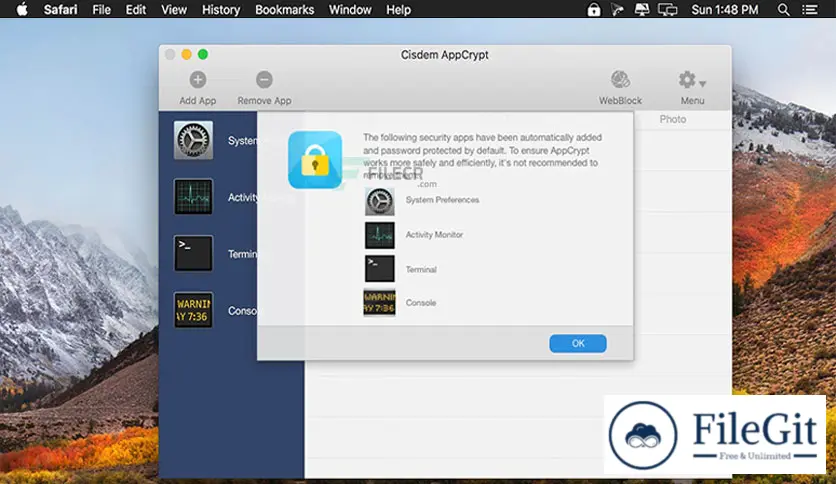Click the Remove App minus icon
This screenshot has height=484, width=836.
tap(264, 80)
